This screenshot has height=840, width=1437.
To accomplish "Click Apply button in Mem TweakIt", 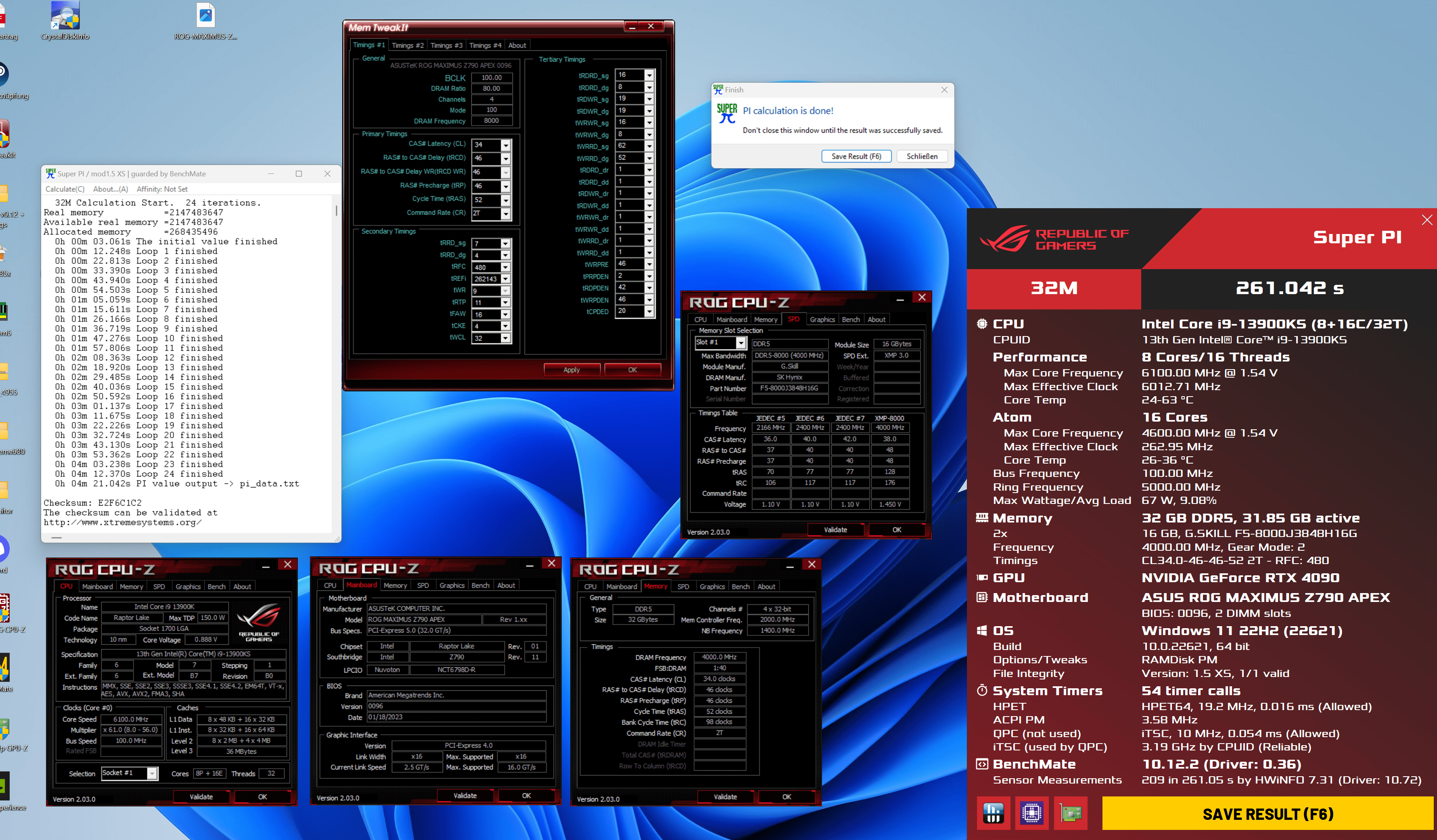I will coord(571,370).
